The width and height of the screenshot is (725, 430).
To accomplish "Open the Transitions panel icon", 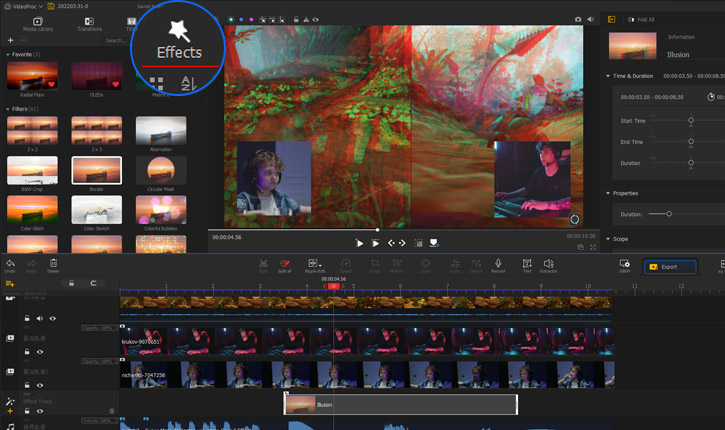I will [88, 24].
